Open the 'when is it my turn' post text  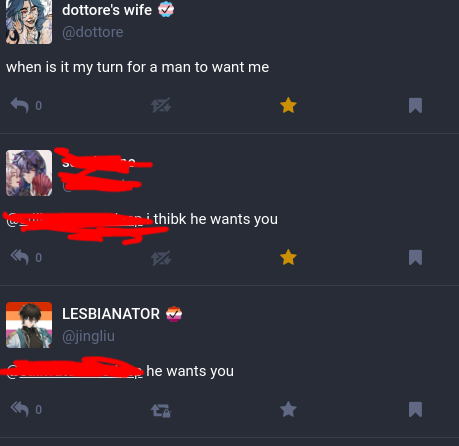point(138,67)
